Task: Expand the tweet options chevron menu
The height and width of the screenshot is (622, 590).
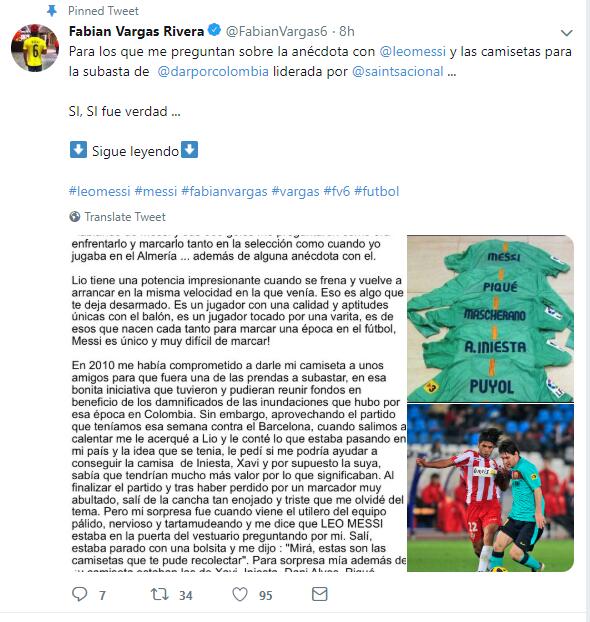Action: pos(567,33)
